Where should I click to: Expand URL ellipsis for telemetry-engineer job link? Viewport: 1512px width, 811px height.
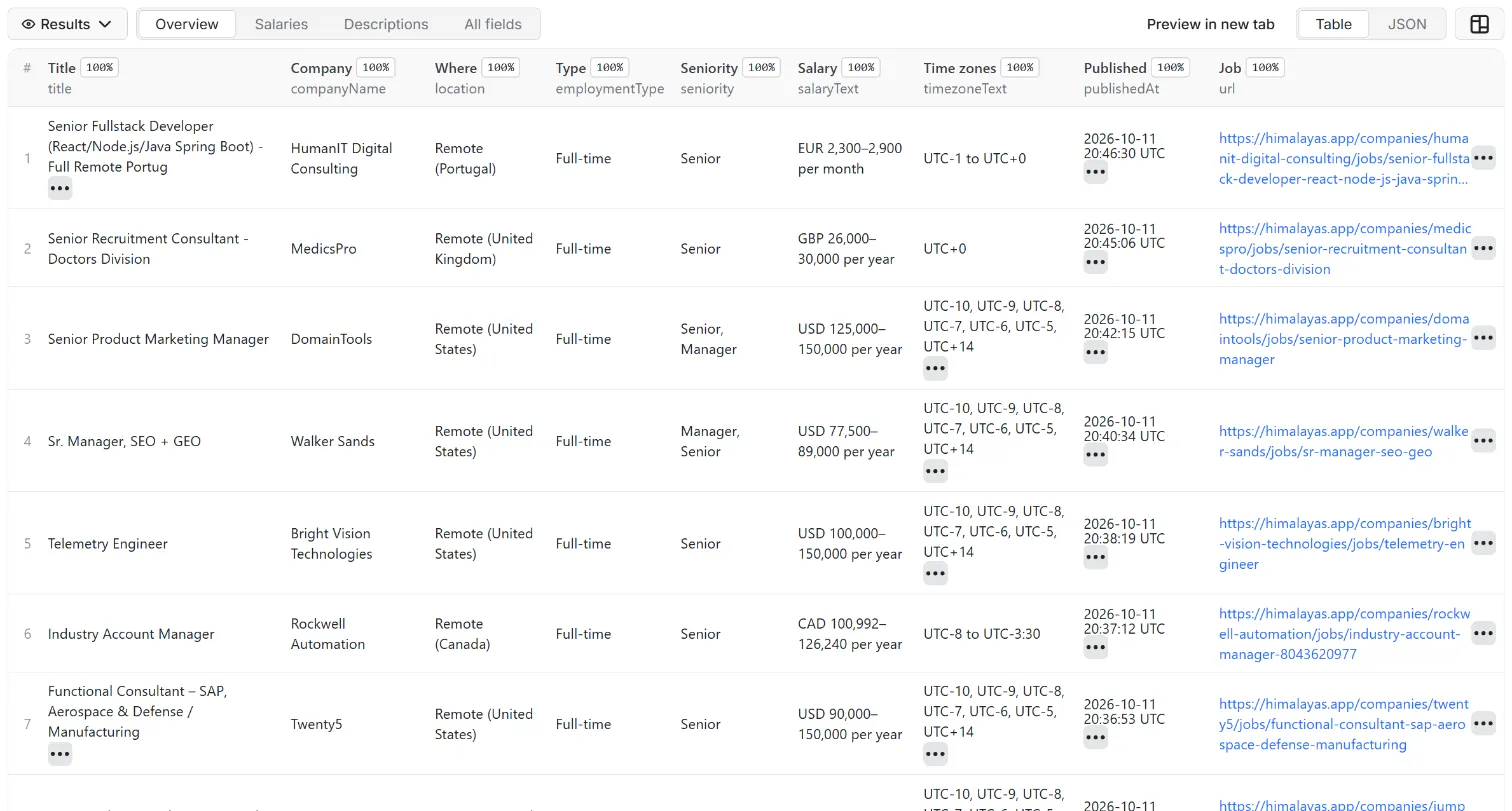pyautogui.click(x=1484, y=543)
